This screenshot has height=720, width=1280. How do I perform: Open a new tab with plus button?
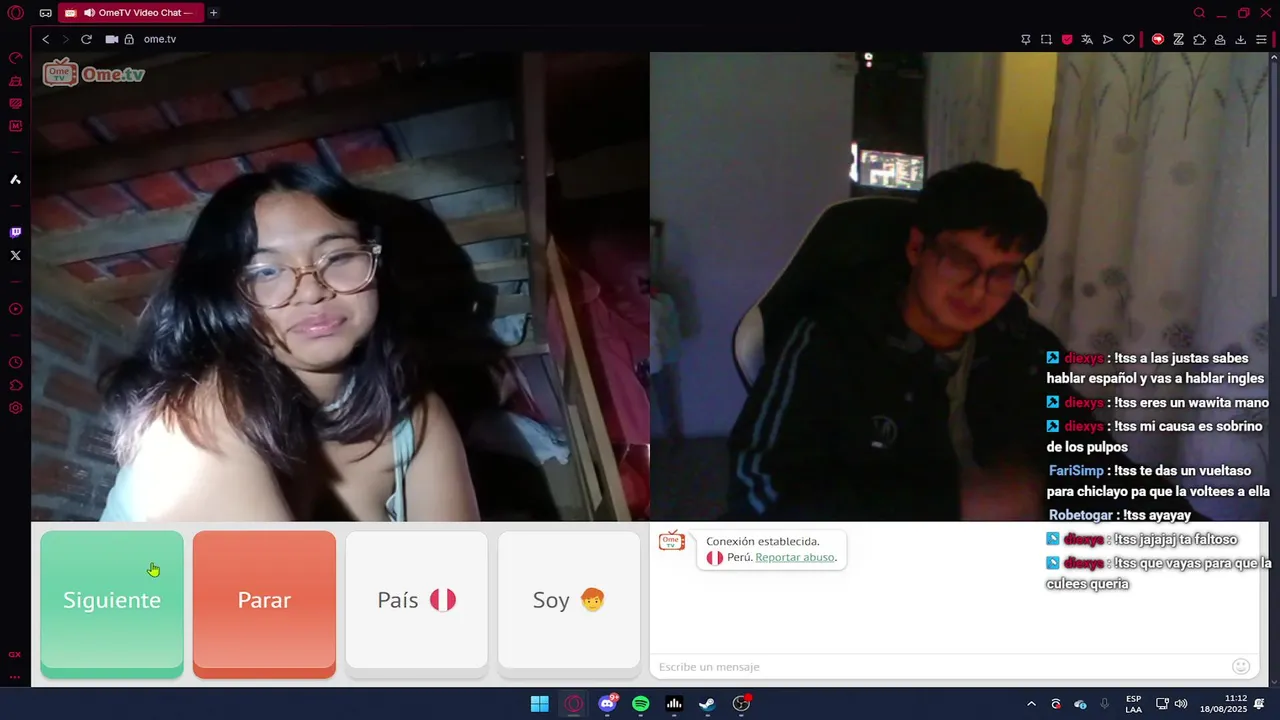(x=214, y=13)
